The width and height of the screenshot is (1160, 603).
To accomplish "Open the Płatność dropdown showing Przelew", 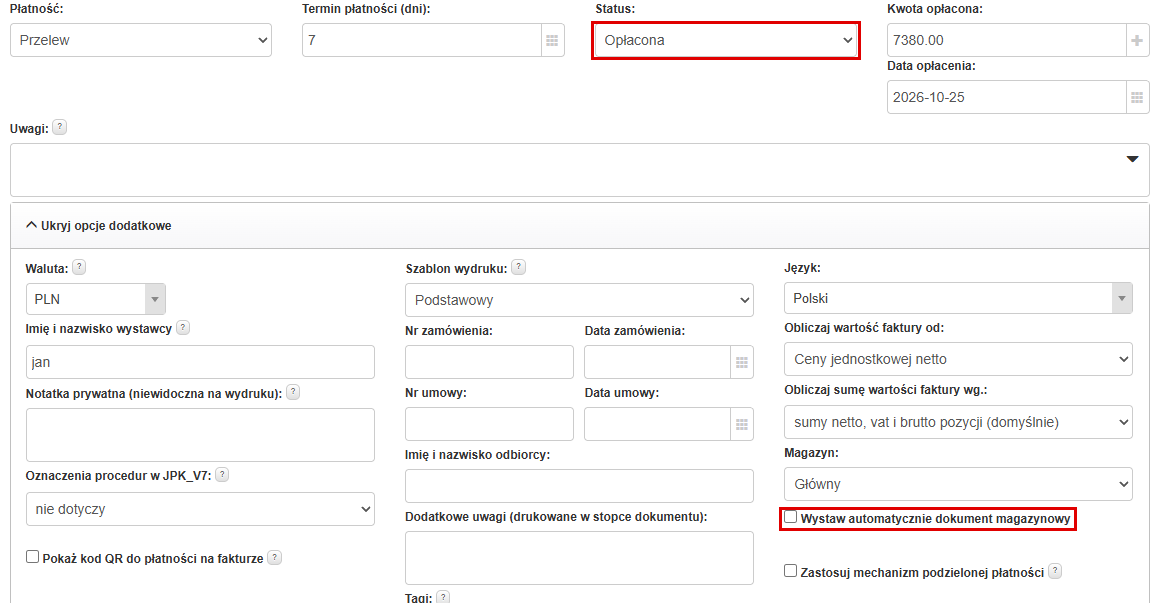I will pos(141,40).
